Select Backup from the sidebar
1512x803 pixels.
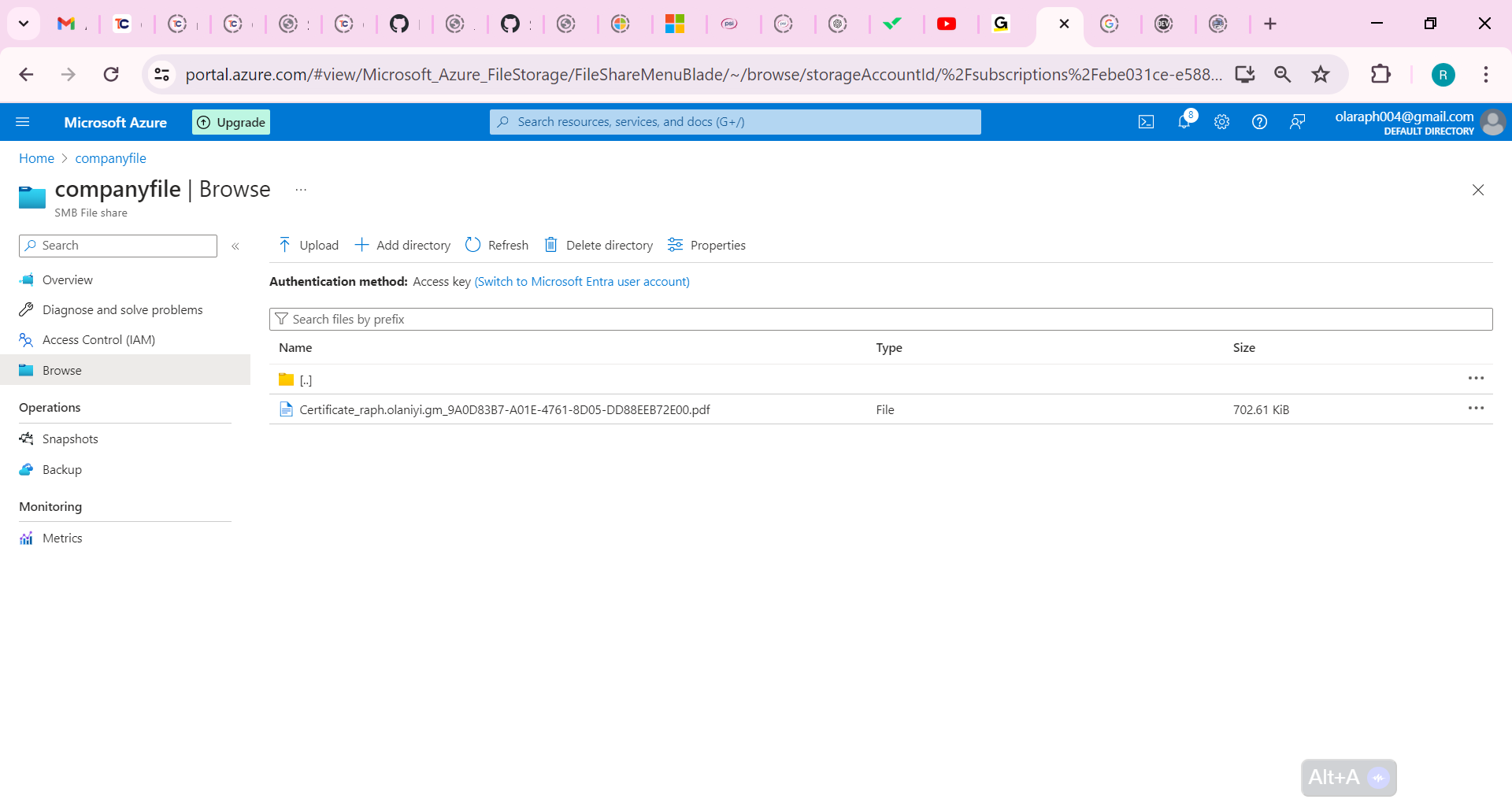click(62, 469)
